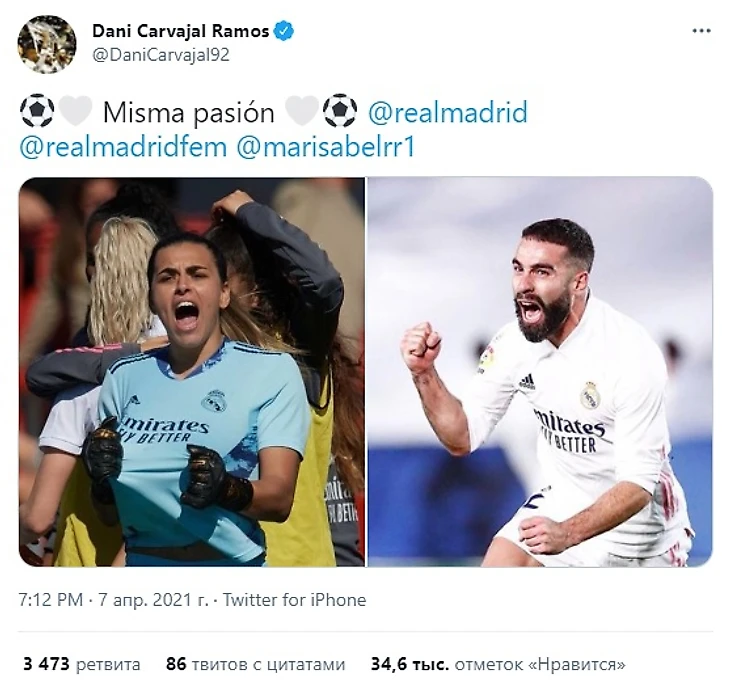Click the soccer ball emoji before @realmadrid
Viewport: 730px width, 691px height.
tap(340, 112)
